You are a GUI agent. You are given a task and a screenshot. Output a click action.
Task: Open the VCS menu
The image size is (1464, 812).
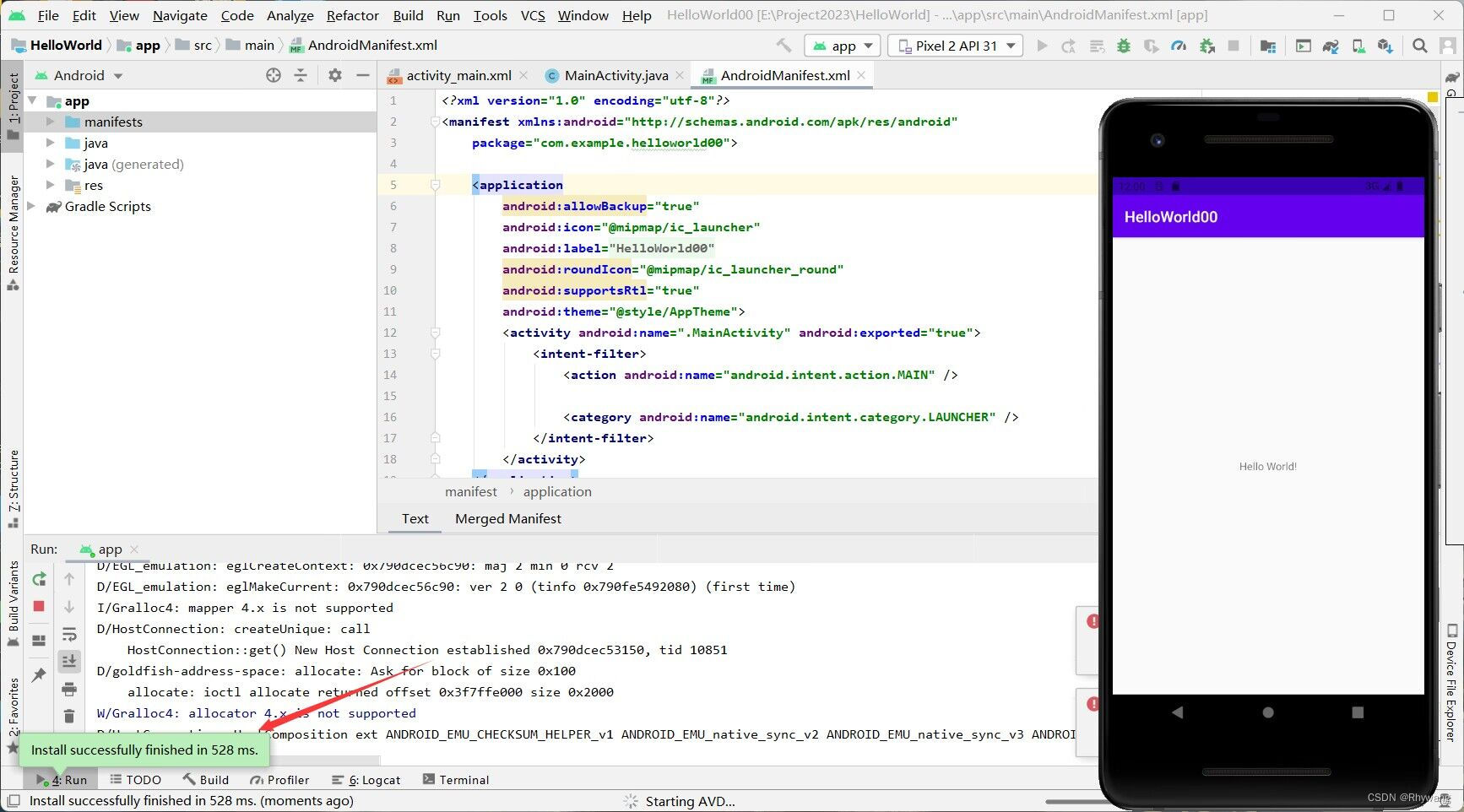pyautogui.click(x=533, y=15)
